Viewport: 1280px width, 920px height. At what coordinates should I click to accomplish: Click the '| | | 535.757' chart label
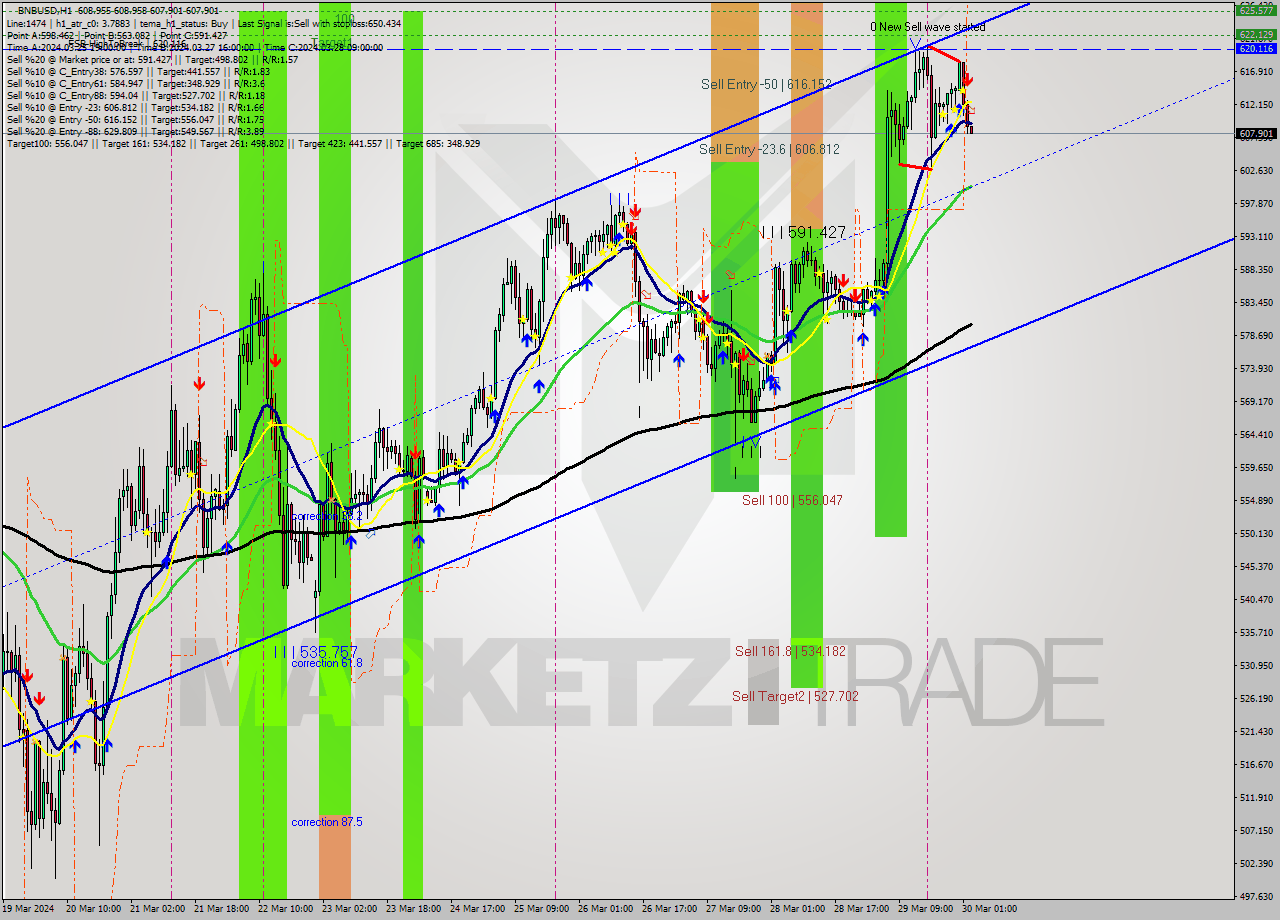315,651
